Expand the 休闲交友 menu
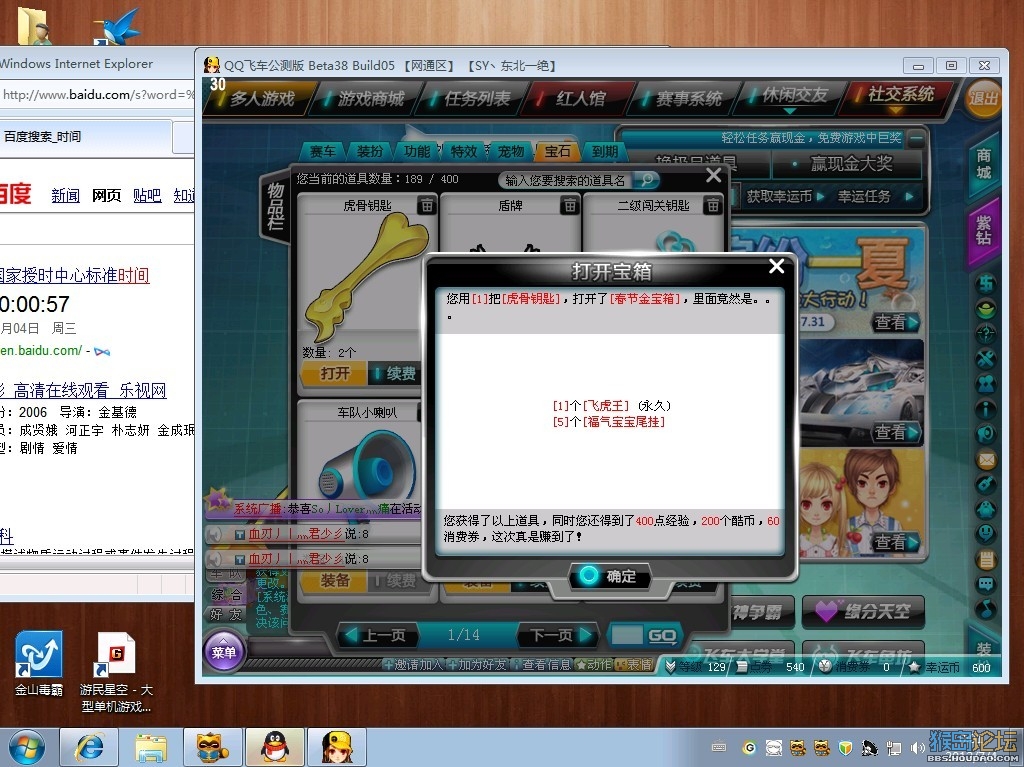The width and height of the screenshot is (1024, 767). [789, 97]
